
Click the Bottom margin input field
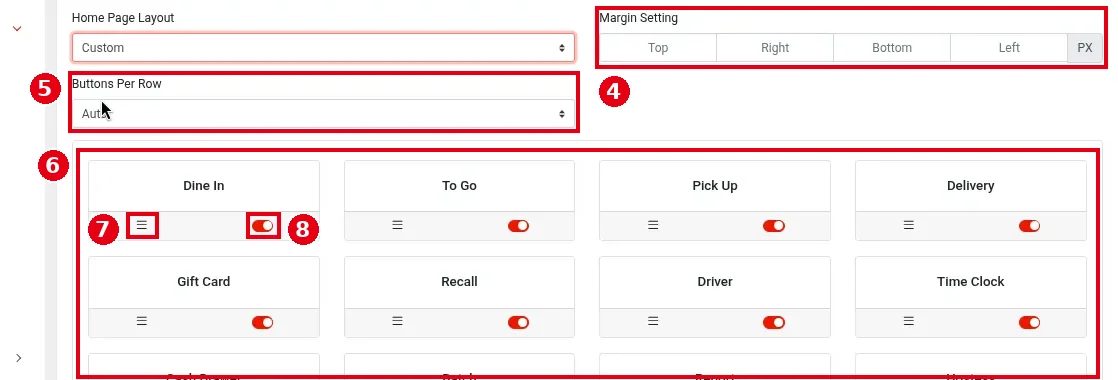click(892, 48)
